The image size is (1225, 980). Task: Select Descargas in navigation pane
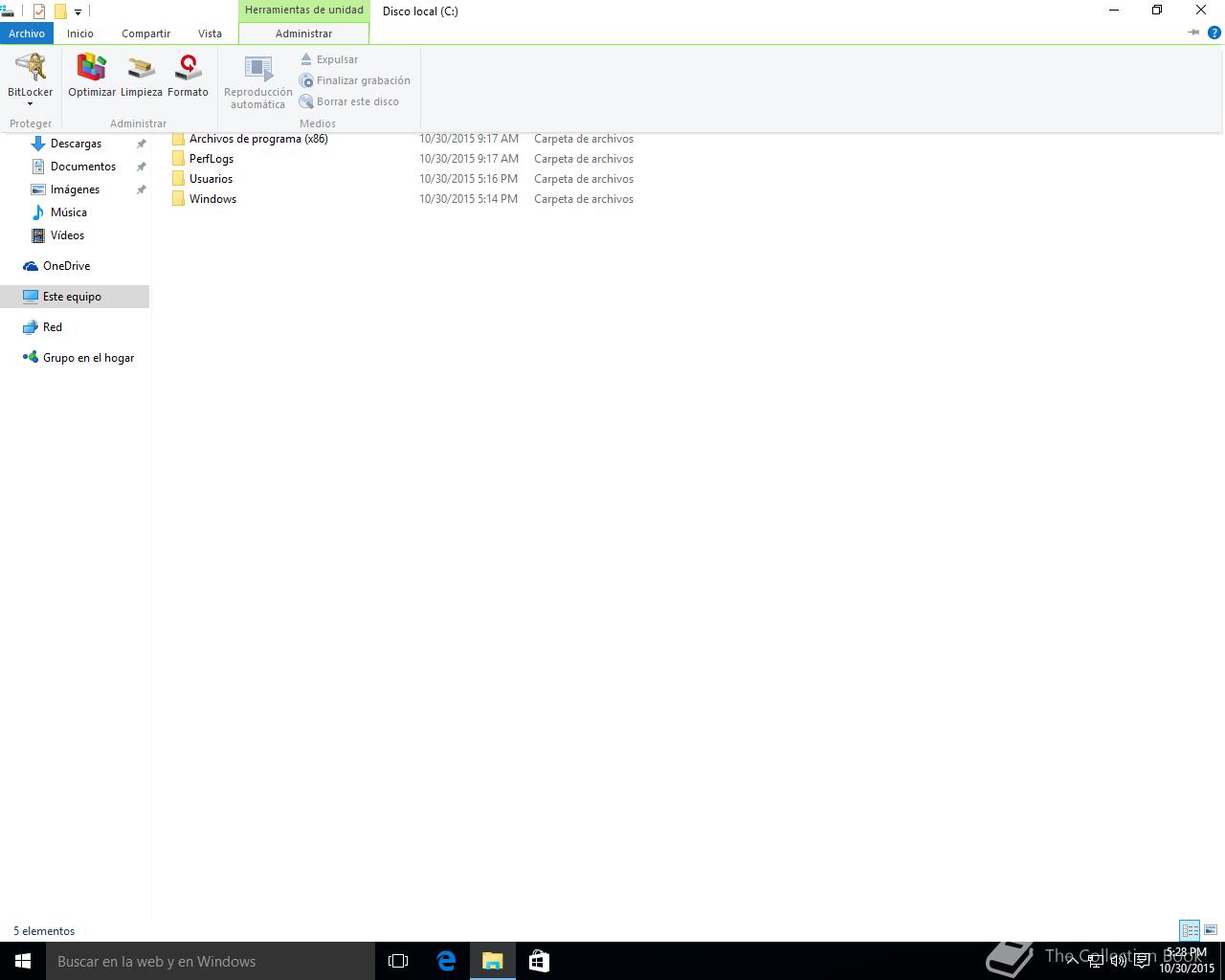click(76, 144)
